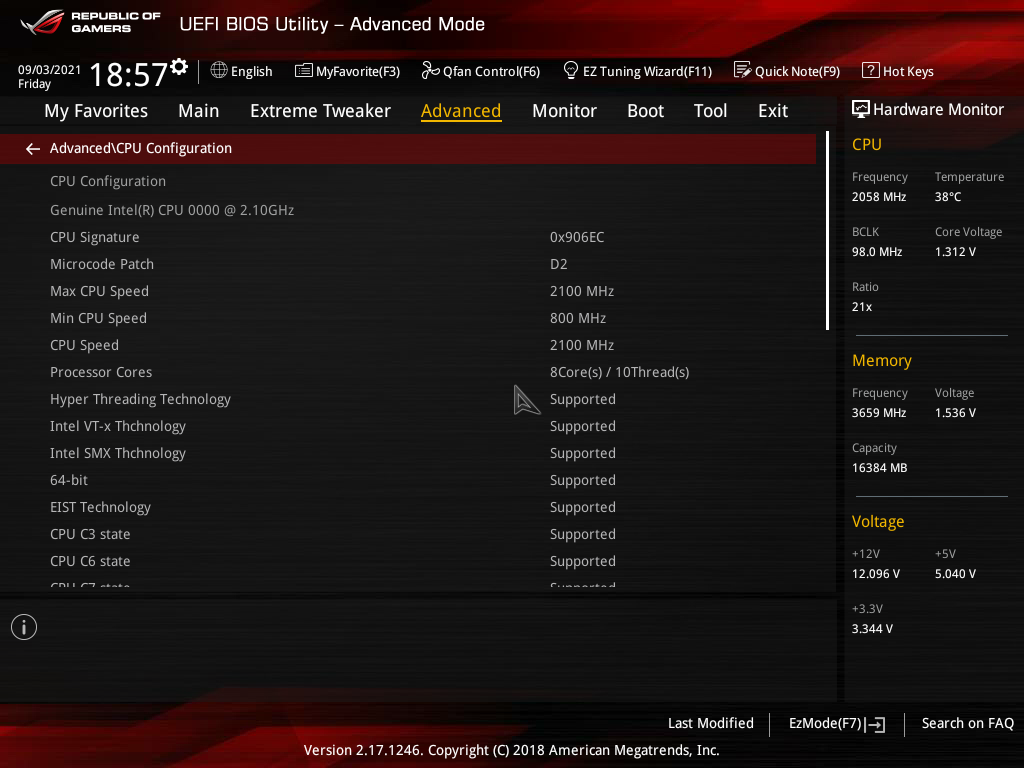Select the Max CPU Speed row
The height and width of the screenshot is (768, 1024).
click(408, 291)
